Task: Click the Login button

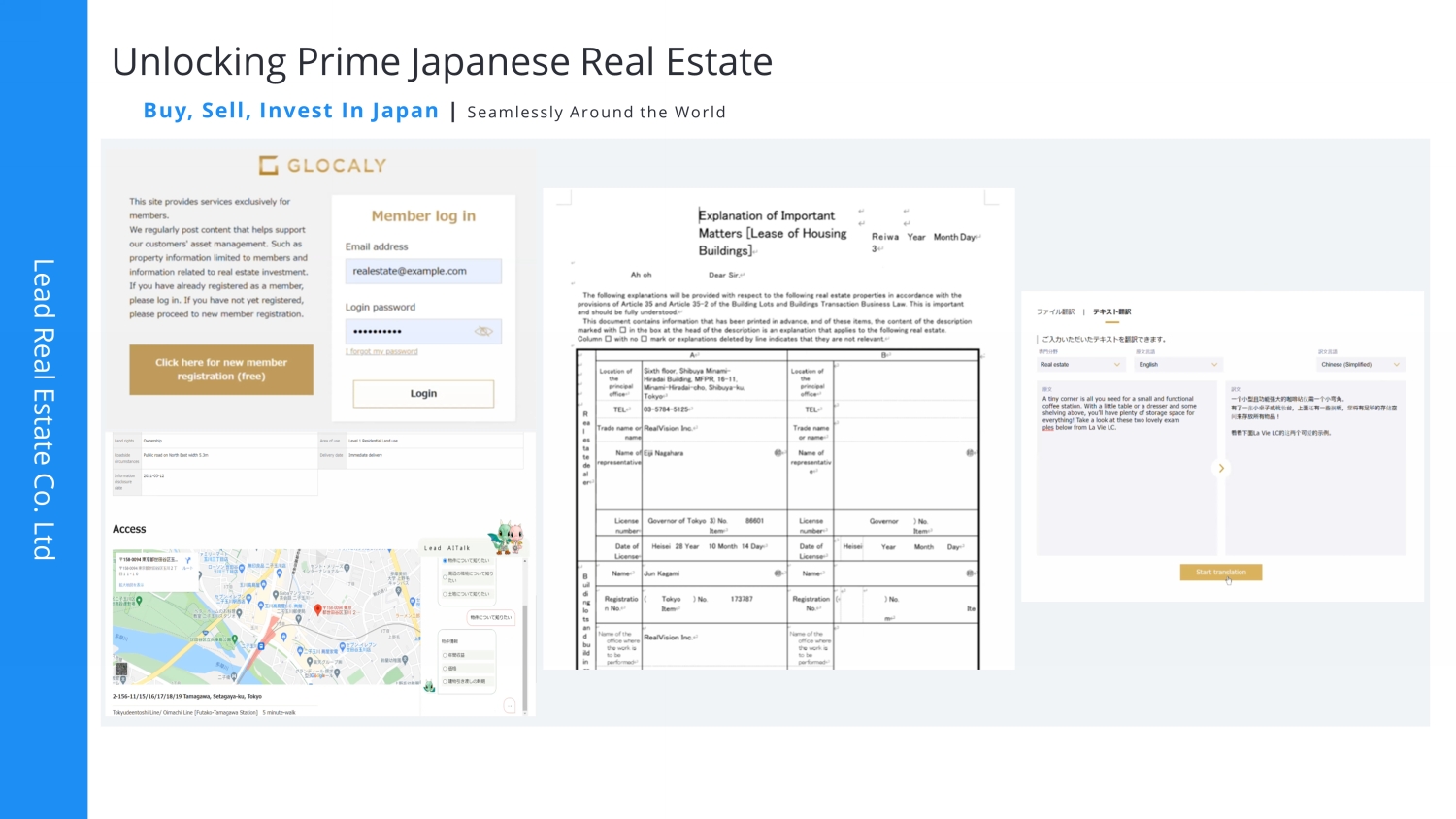Action: (x=423, y=394)
